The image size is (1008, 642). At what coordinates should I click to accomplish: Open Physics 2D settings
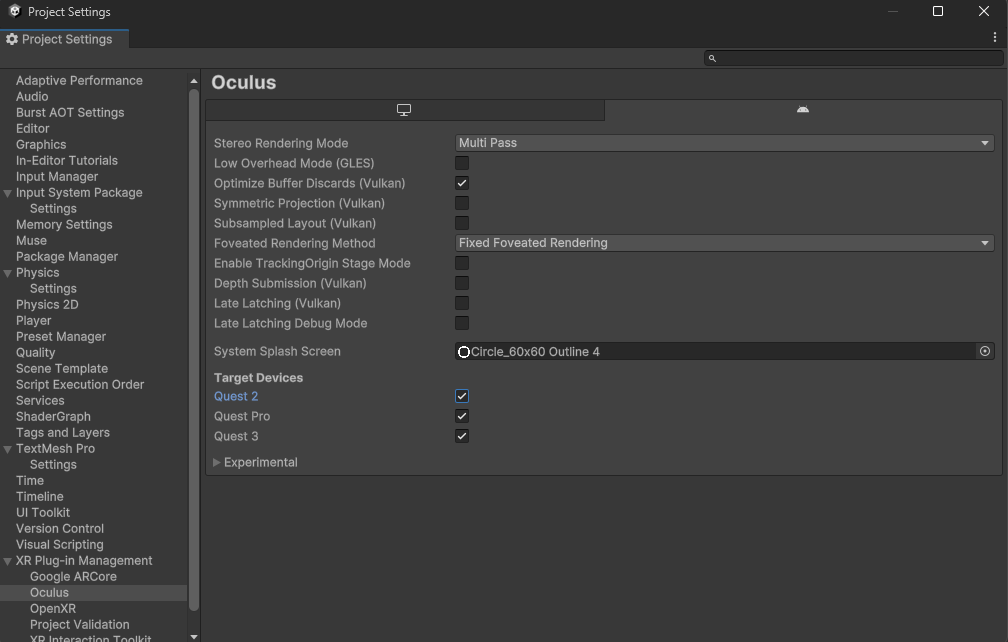[x=47, y=305]
